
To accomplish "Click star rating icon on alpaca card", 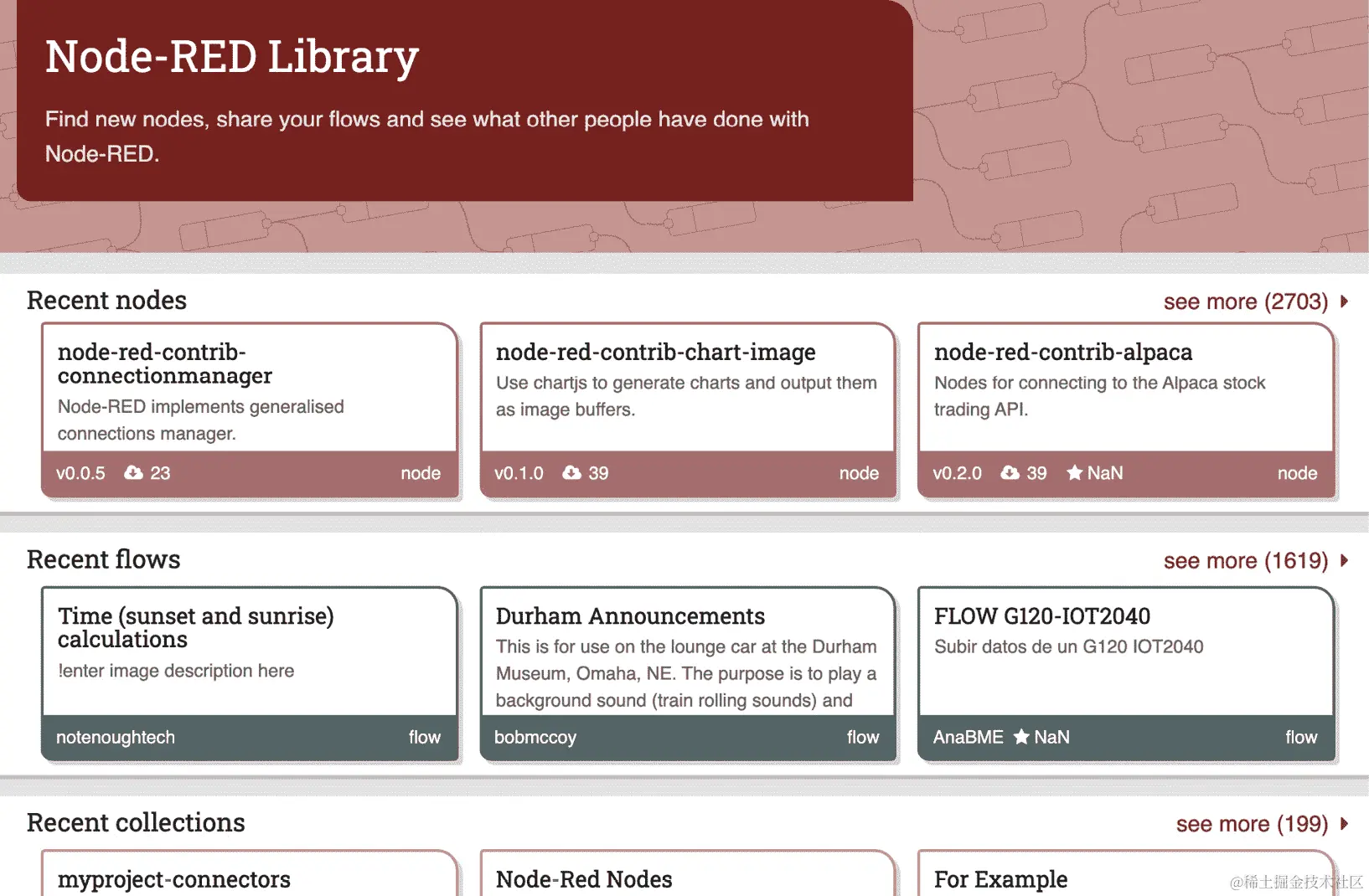I will pyautogui.click(x=1074, y=473).
